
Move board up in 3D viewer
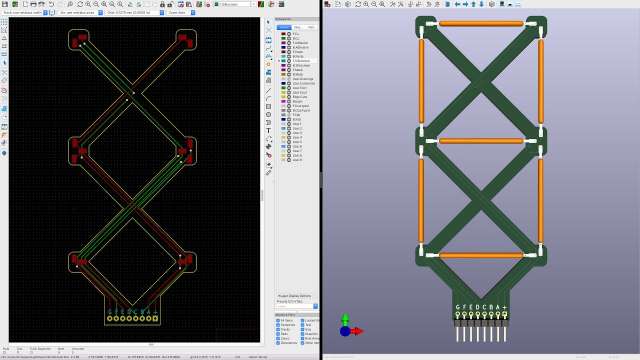[x=474, y=4]
